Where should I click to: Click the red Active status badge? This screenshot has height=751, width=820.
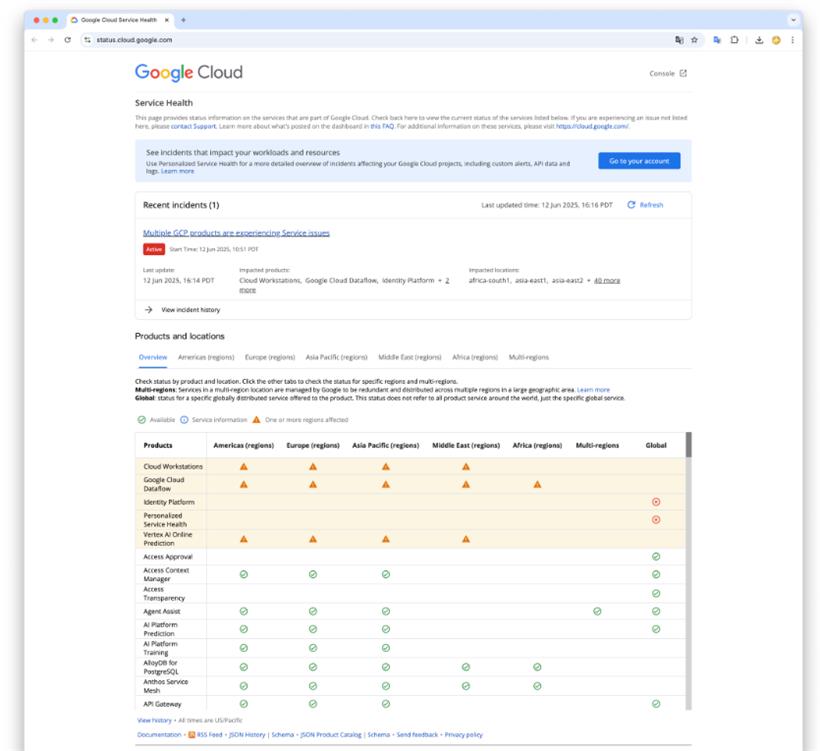(x=154, y=249)
